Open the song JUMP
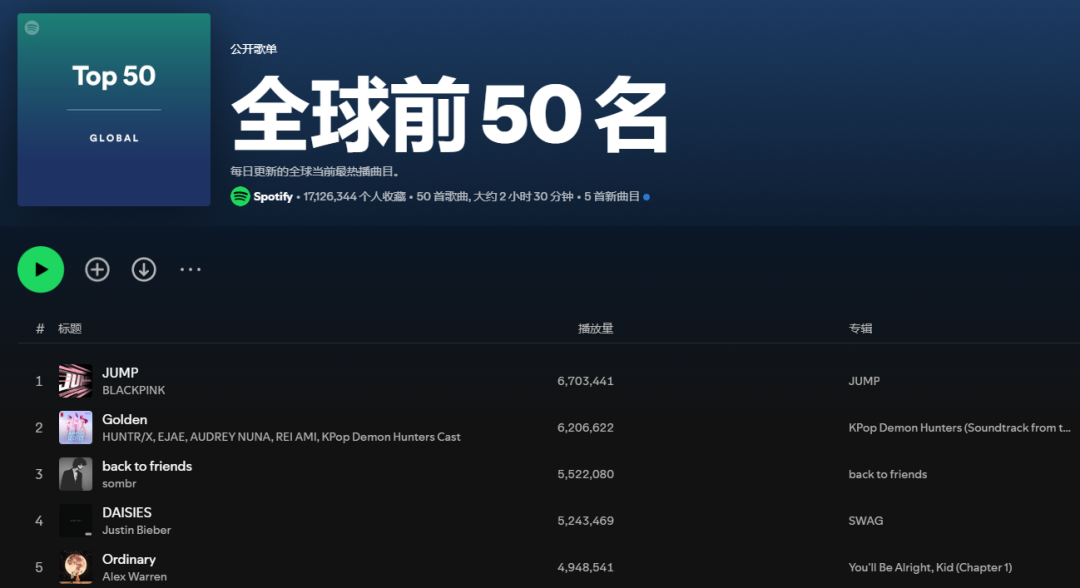This screenshot has width=1080, height=588. point(120,372)
